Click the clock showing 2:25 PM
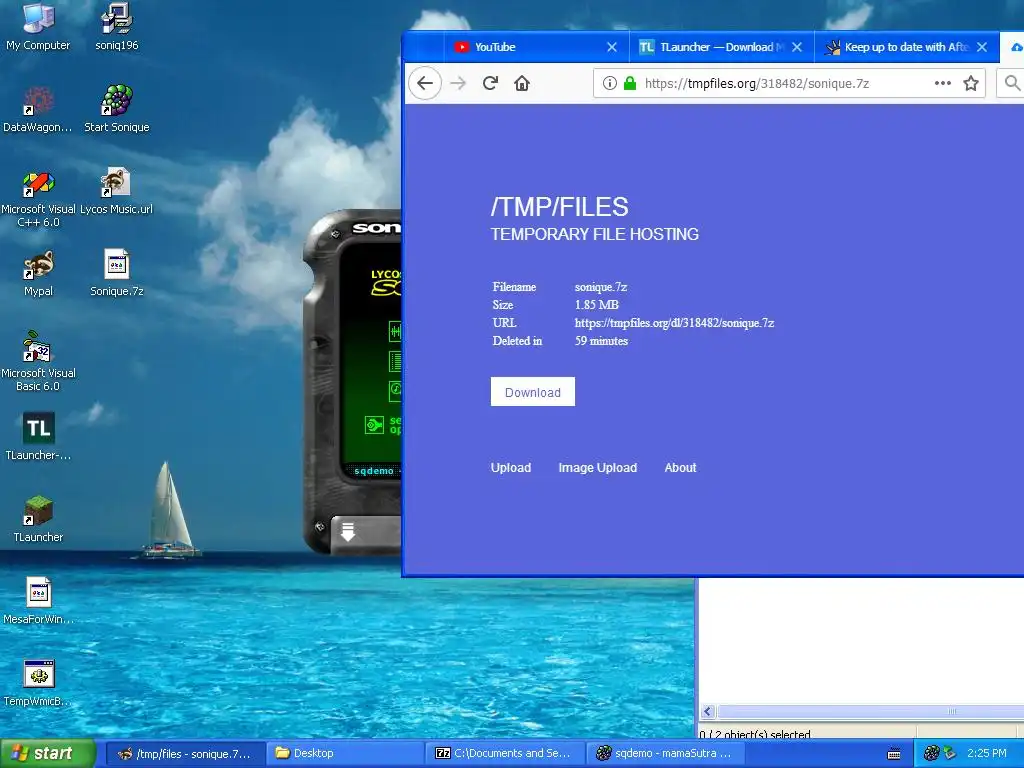 point(987,753)
